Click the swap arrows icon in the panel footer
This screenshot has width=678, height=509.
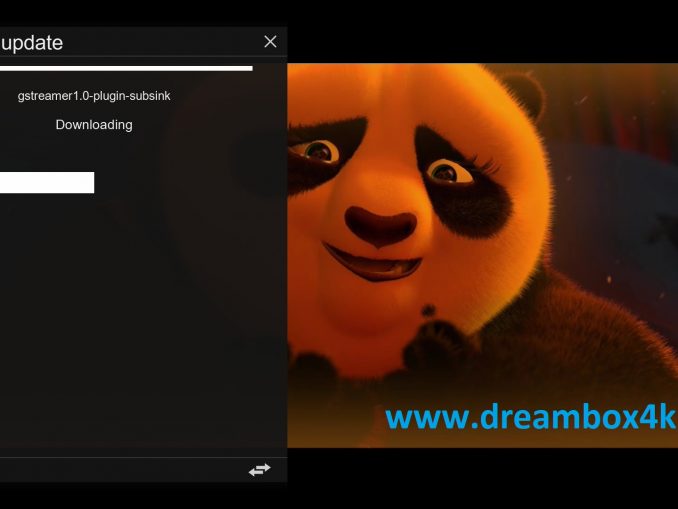coord(260,470)
